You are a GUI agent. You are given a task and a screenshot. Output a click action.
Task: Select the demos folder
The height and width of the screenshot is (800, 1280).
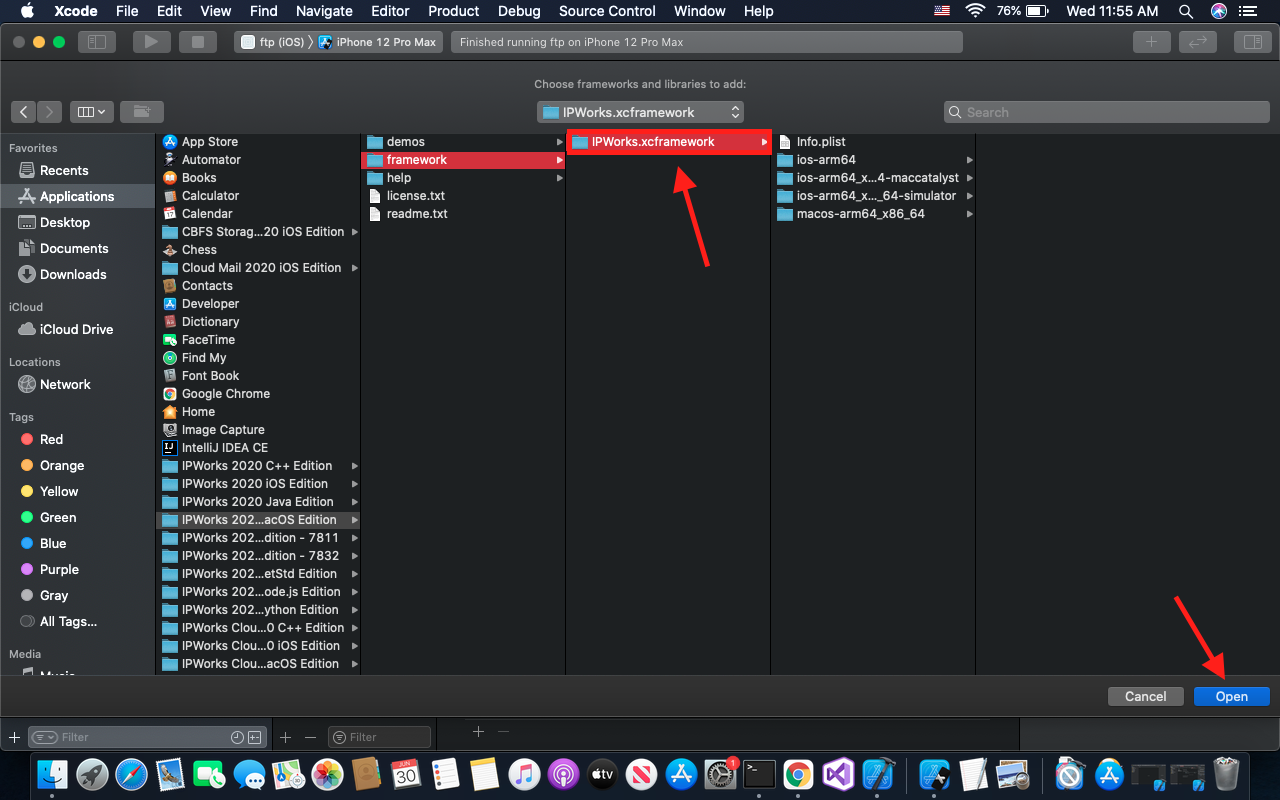[x=463, y=142]
